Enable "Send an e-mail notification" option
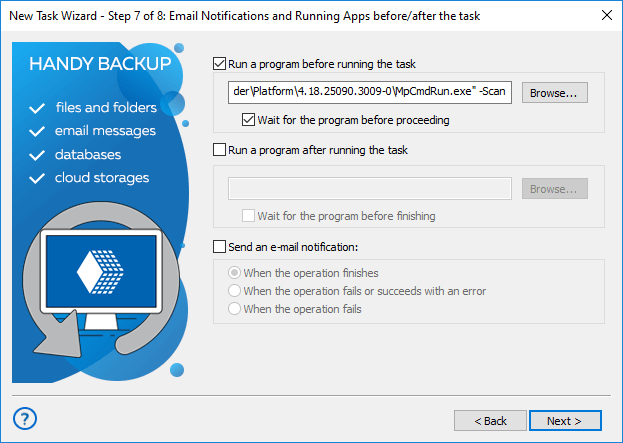This screenshot has height=443, width=623. click(221, 246)
